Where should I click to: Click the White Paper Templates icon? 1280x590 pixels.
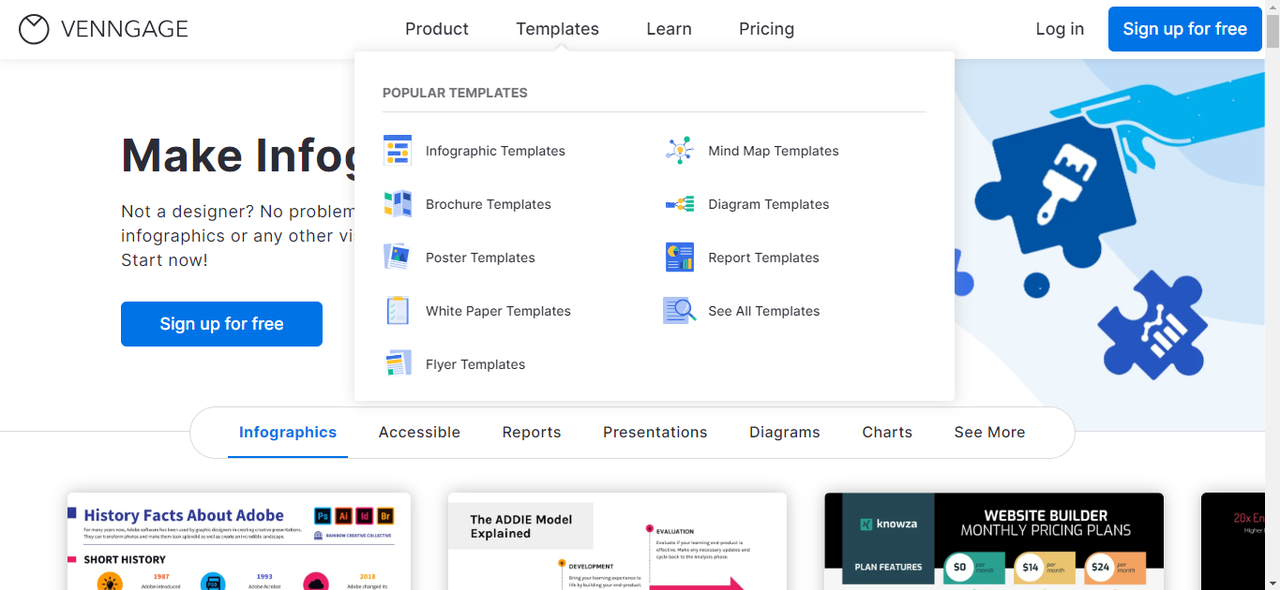pos(397,311)
